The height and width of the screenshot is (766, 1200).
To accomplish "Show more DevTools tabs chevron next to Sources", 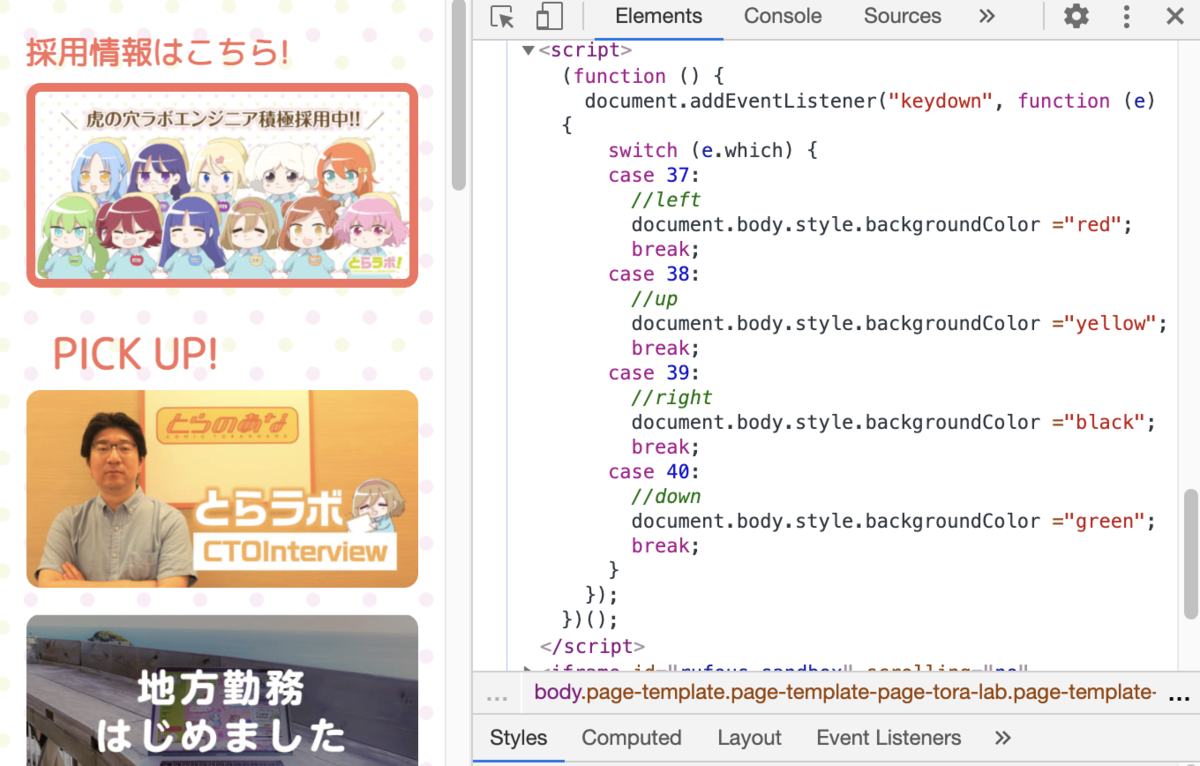I will 987,16.
